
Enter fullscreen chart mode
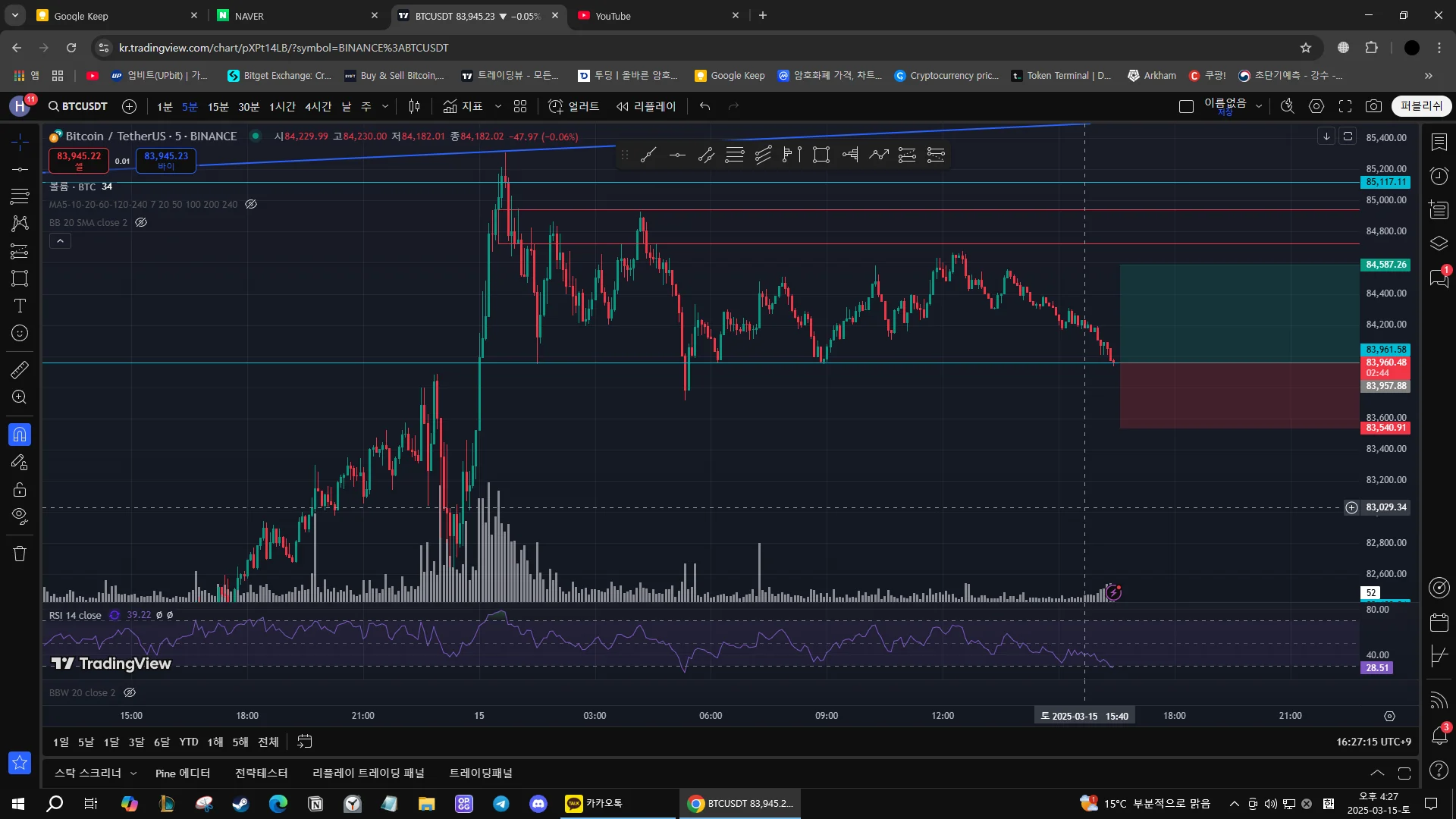(1345, 106)
